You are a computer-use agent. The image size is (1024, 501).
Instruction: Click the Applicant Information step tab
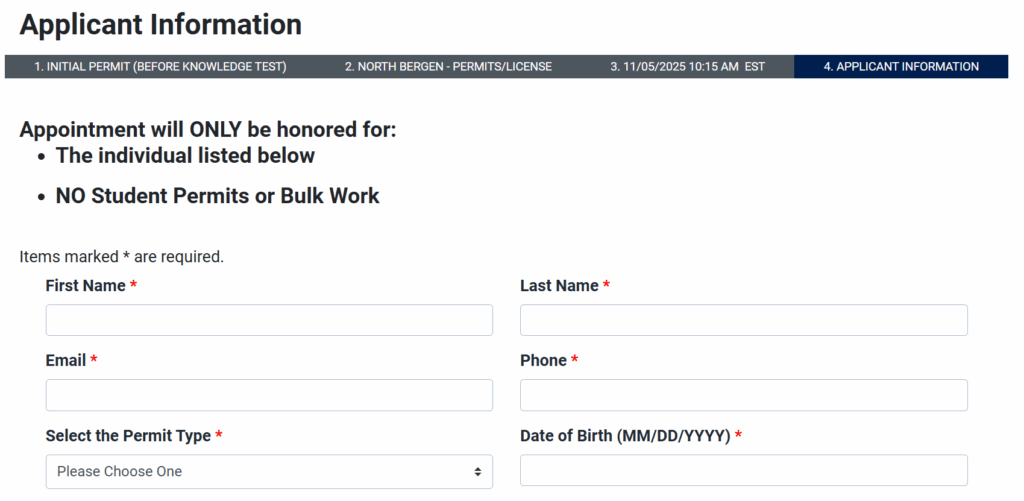pos(901,67)
